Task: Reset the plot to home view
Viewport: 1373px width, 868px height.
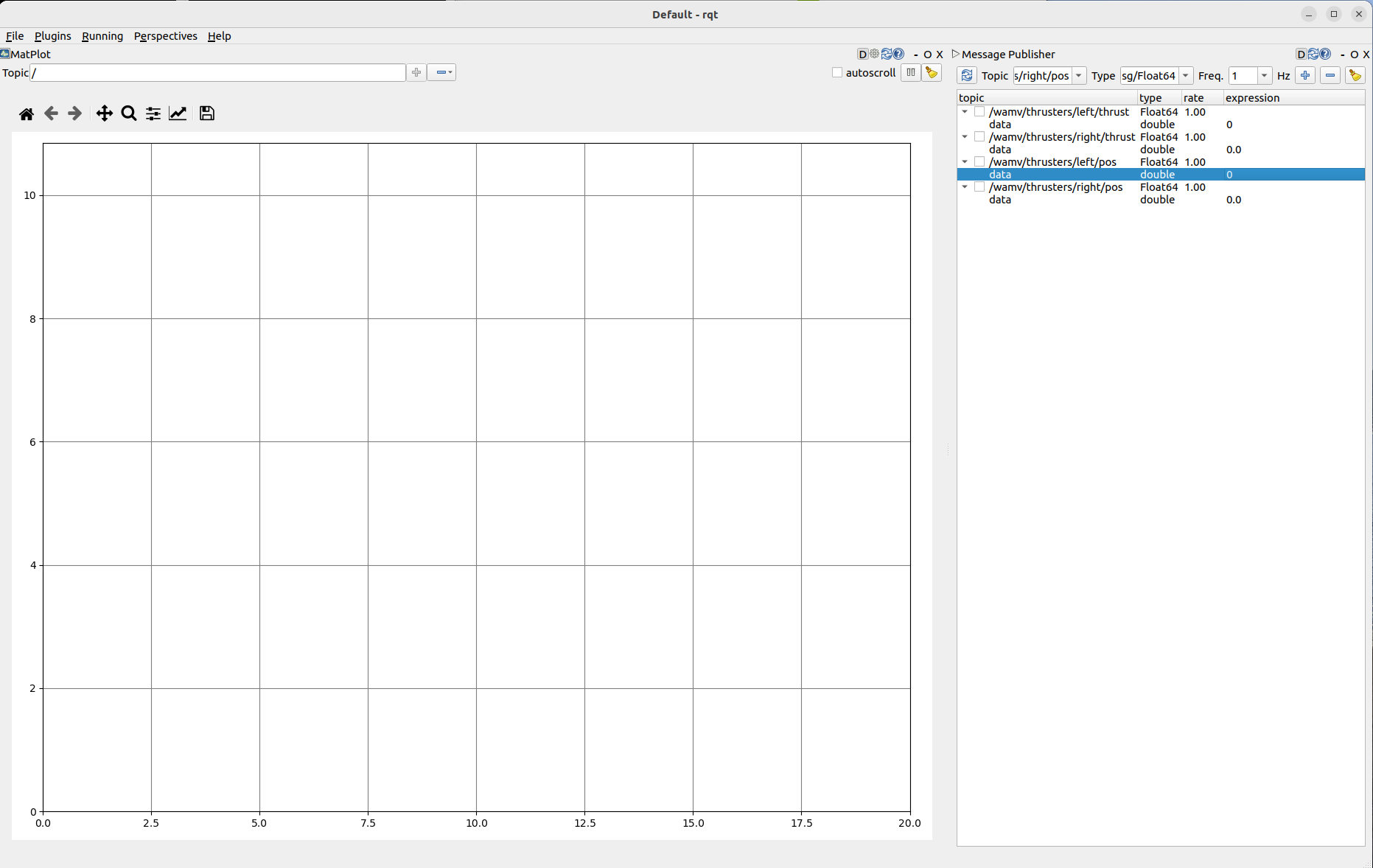Action: pyautogui.click(x=27, y=113)
